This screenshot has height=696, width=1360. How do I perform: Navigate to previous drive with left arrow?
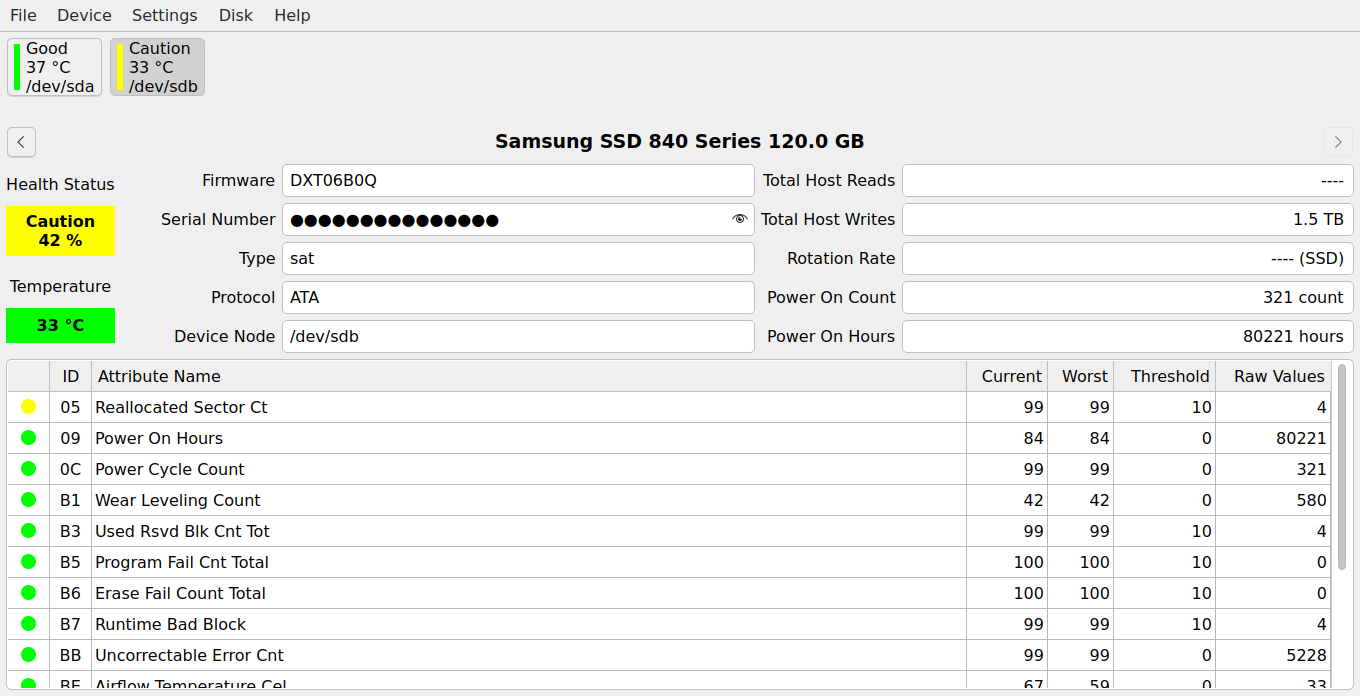[x=21, y=142]
